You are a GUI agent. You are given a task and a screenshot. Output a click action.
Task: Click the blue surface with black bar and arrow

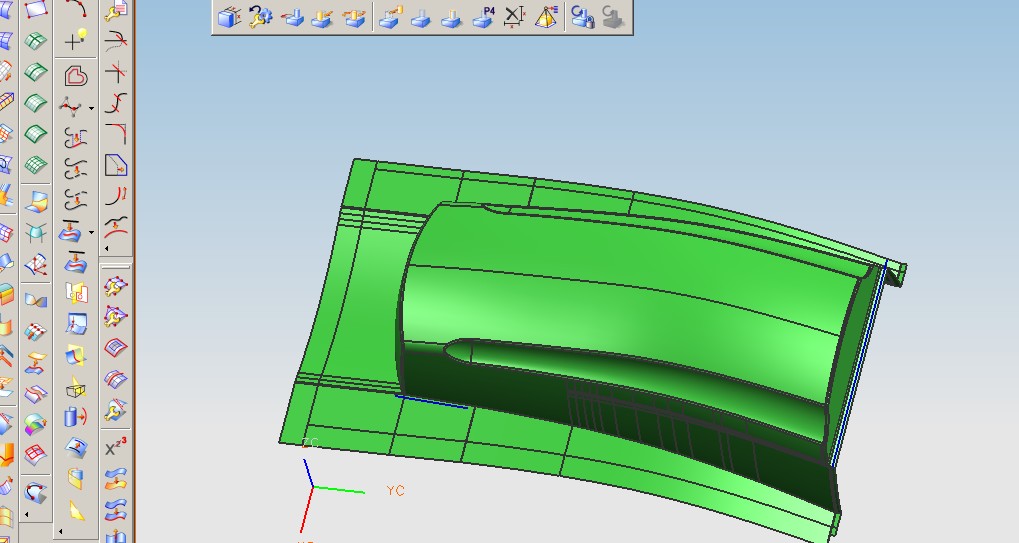(x=76, y=261)
